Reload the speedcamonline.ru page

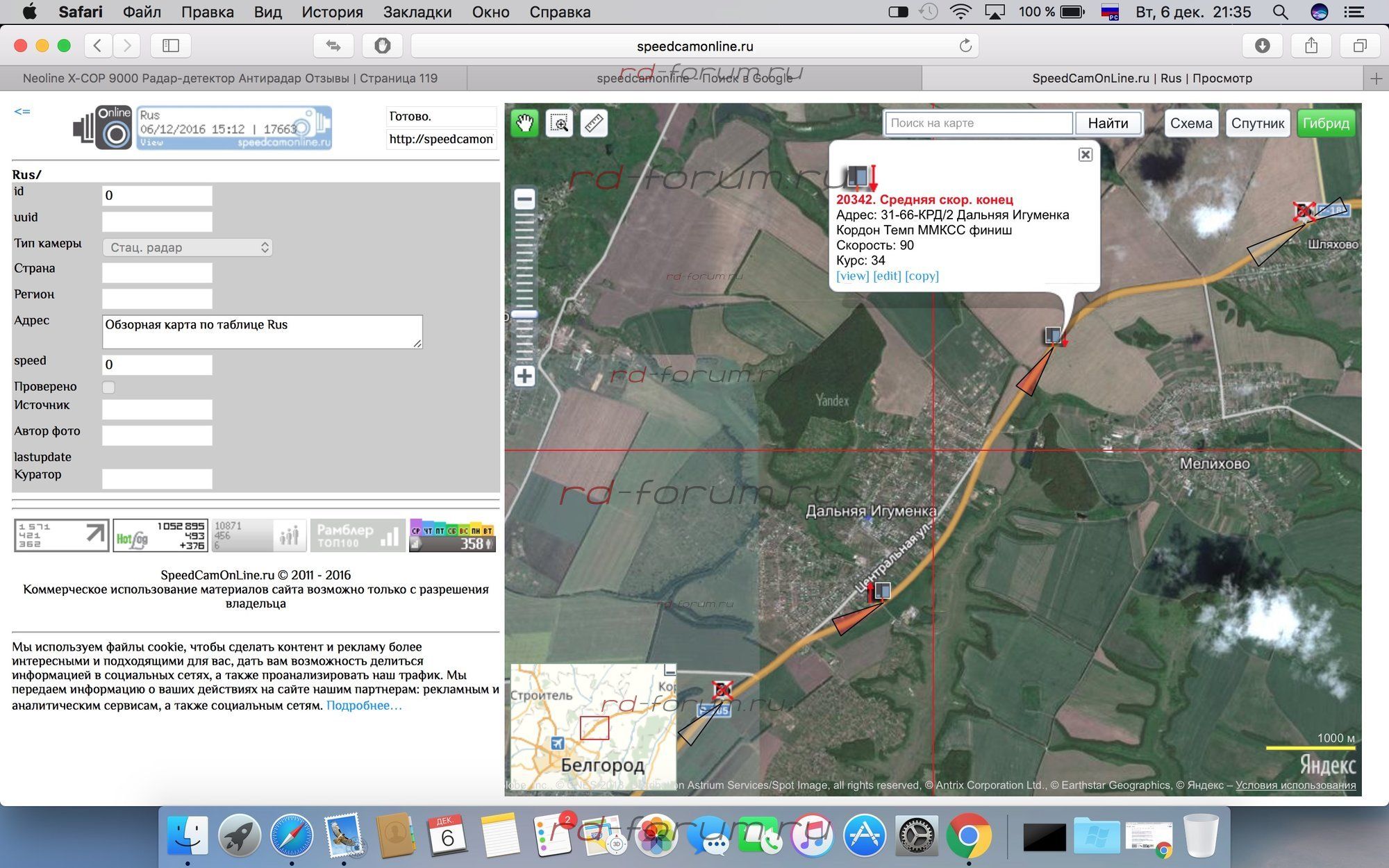[965, 46]
